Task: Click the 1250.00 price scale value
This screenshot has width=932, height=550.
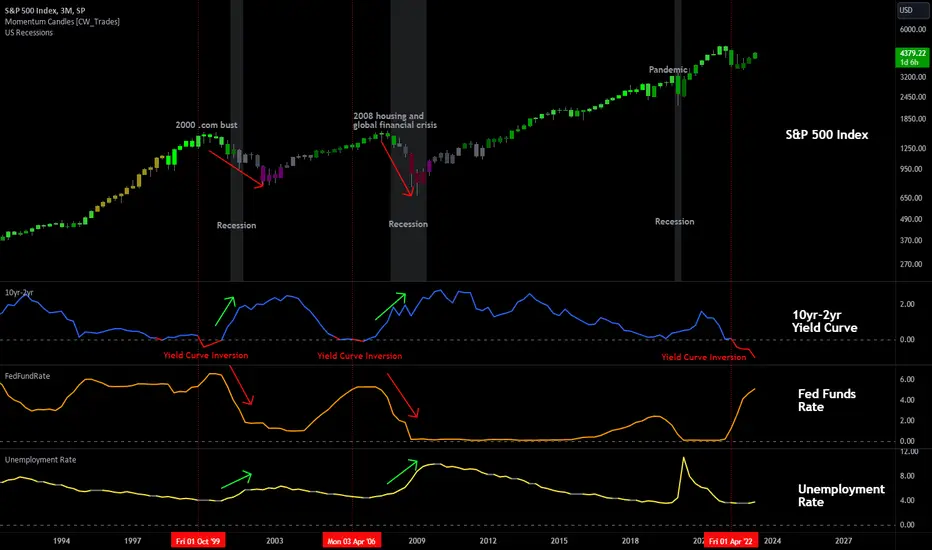Action: (913, 148)
